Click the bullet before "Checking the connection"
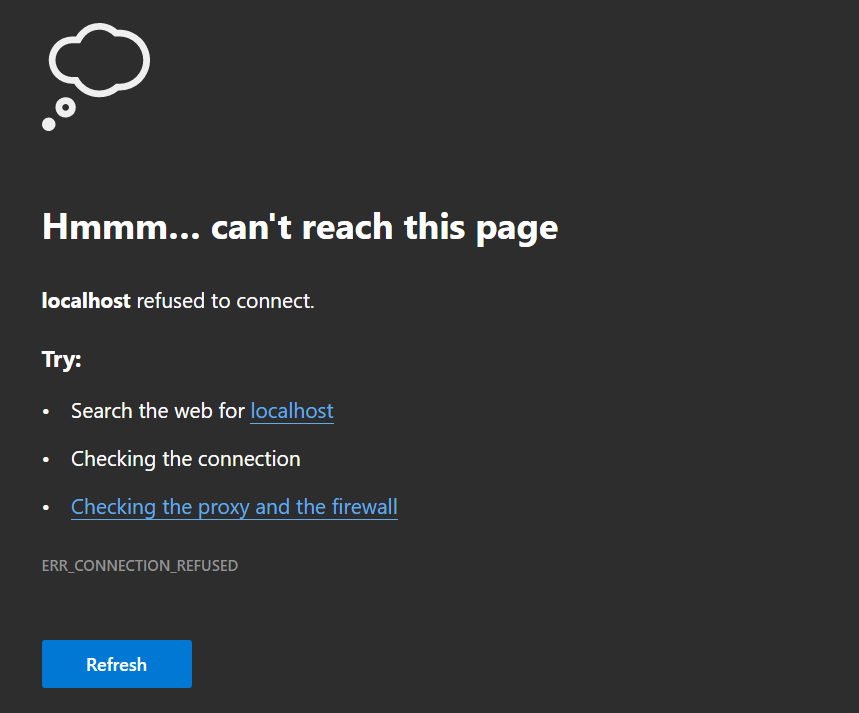 (46, 459)
